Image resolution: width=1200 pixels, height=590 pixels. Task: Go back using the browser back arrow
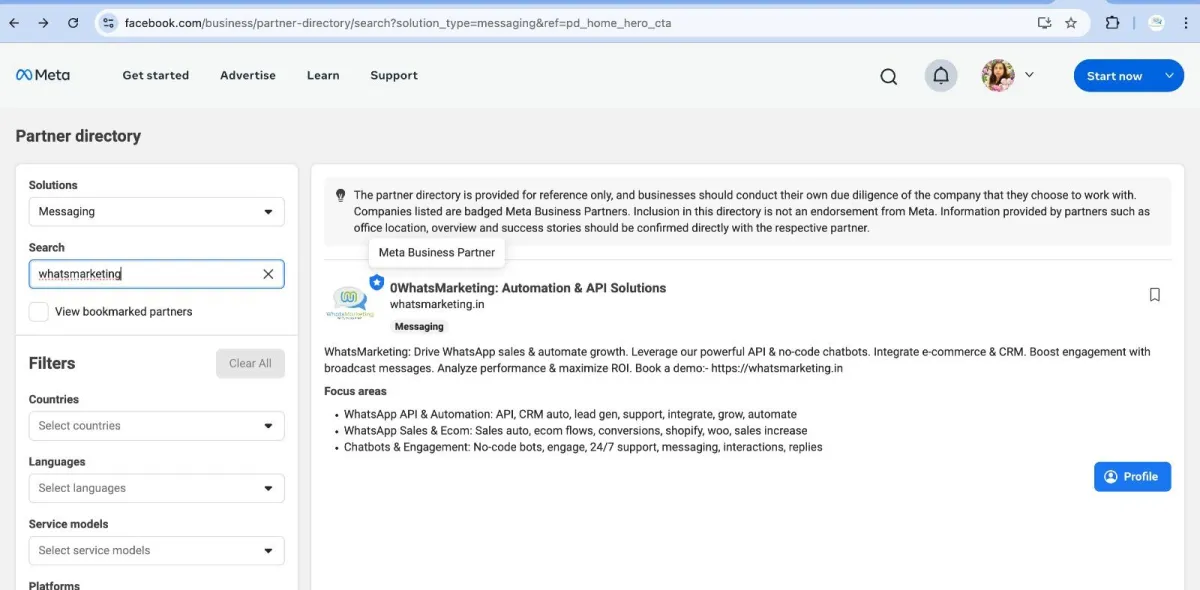pyautogui.click(x=14, y=22)
